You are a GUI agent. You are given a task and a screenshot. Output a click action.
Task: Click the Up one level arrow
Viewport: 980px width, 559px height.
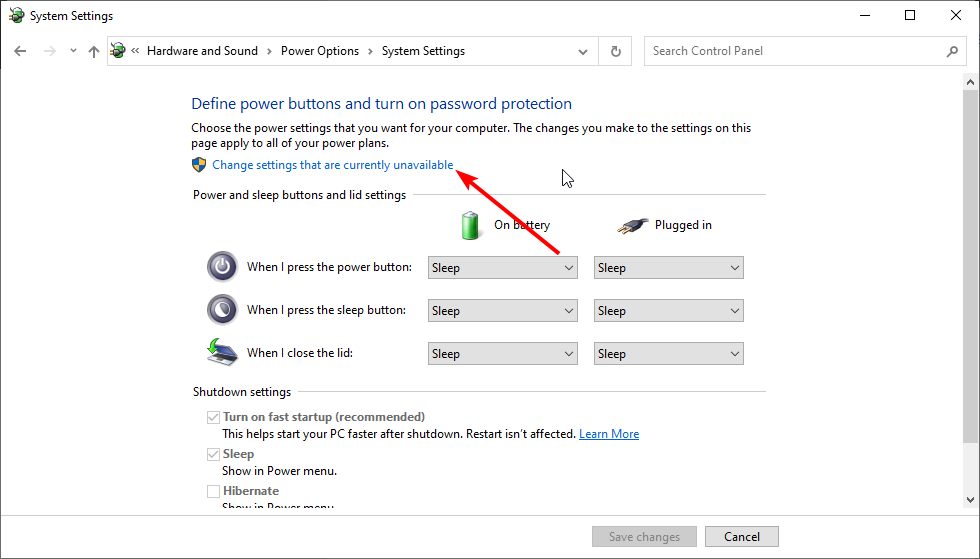(x=94, y=51)
